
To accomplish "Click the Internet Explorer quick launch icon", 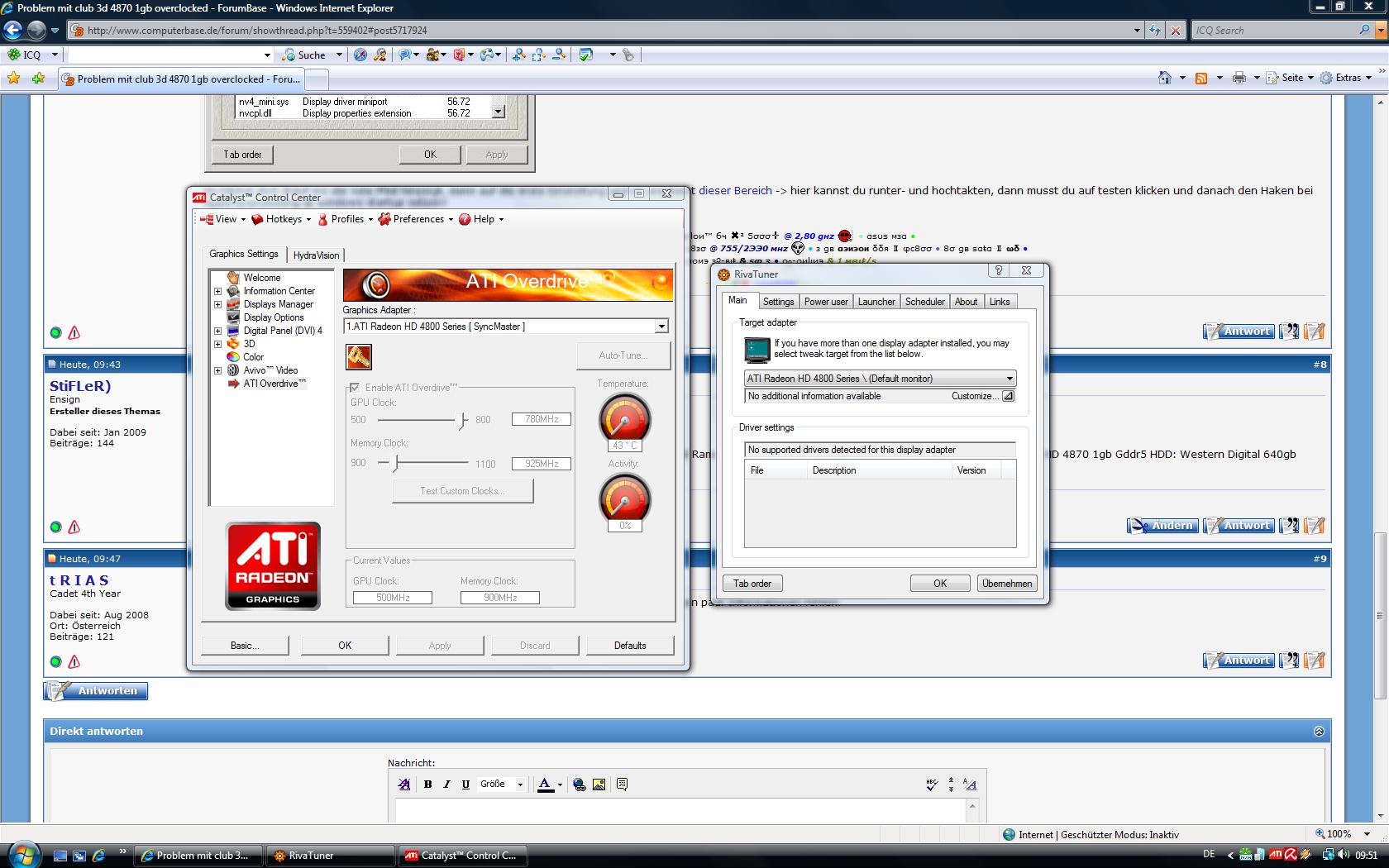I will [98, 856].
